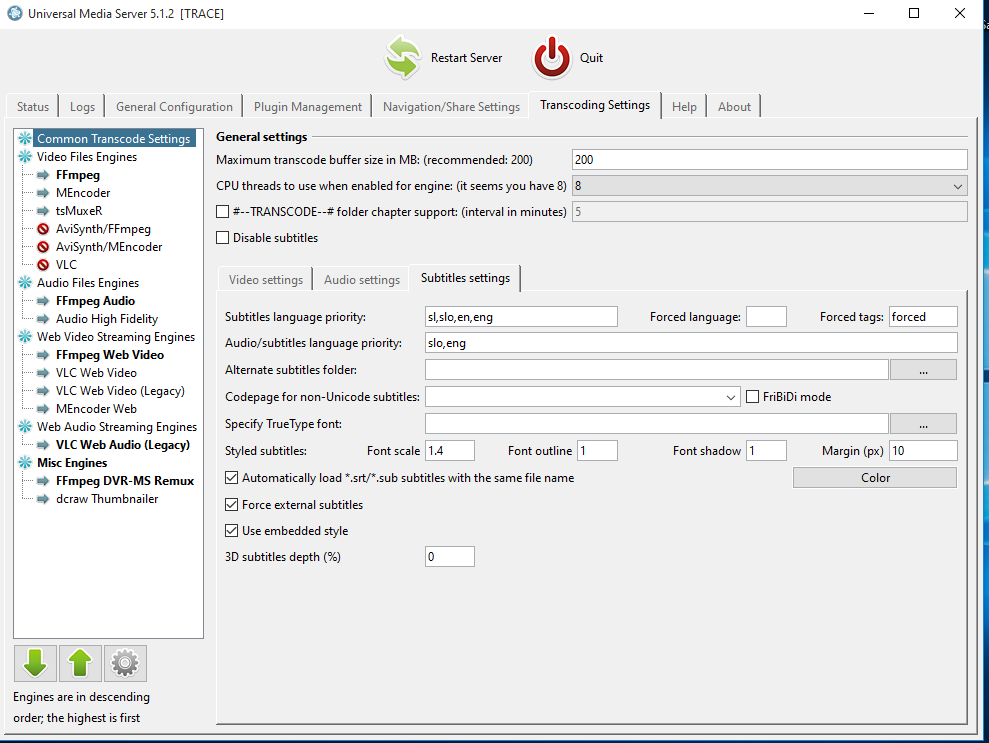Browse for alternate subtitles folder
Image resolution: width=989 pixels, height=743 pixels.
(923, 370)
